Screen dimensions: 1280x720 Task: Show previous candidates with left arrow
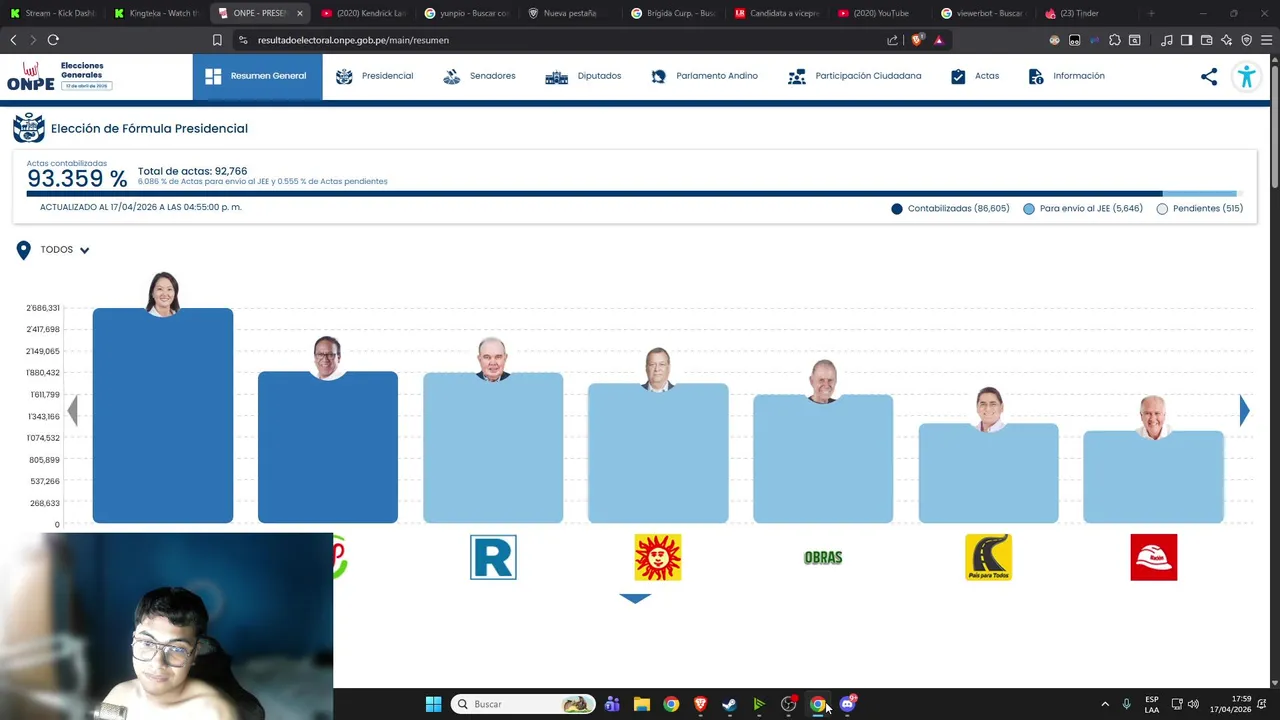(x=72, y=410)
